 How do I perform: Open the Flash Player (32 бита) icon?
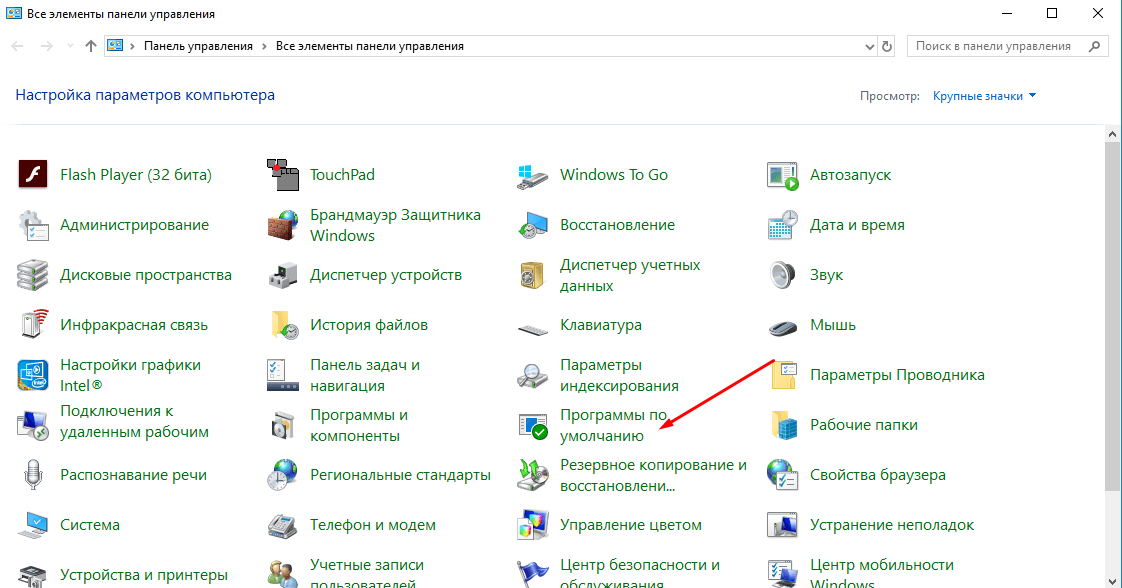click(33, 175)
